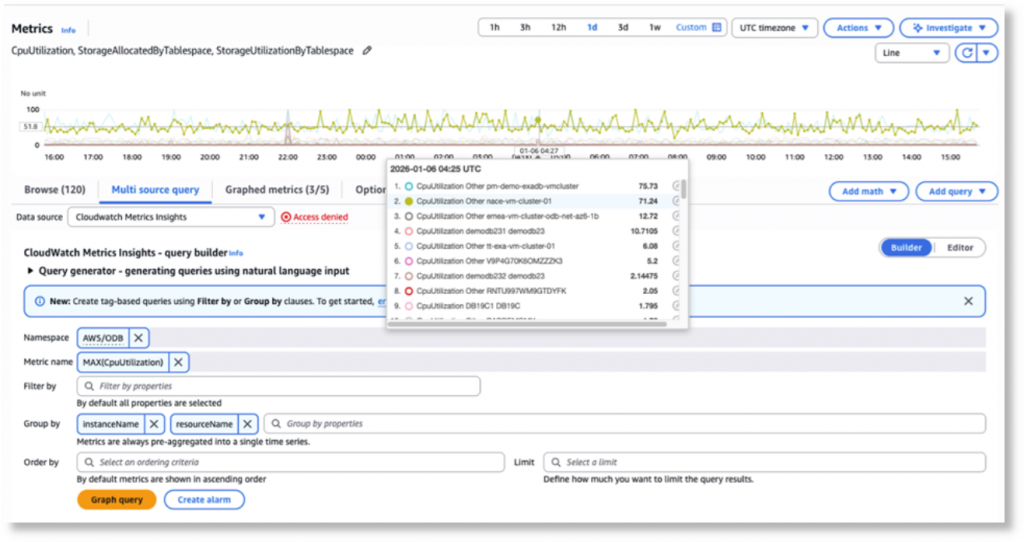Viewport: 1024px width, 542px height.
Task: Click inside the Group by properties field
Action: coord(625,424)
